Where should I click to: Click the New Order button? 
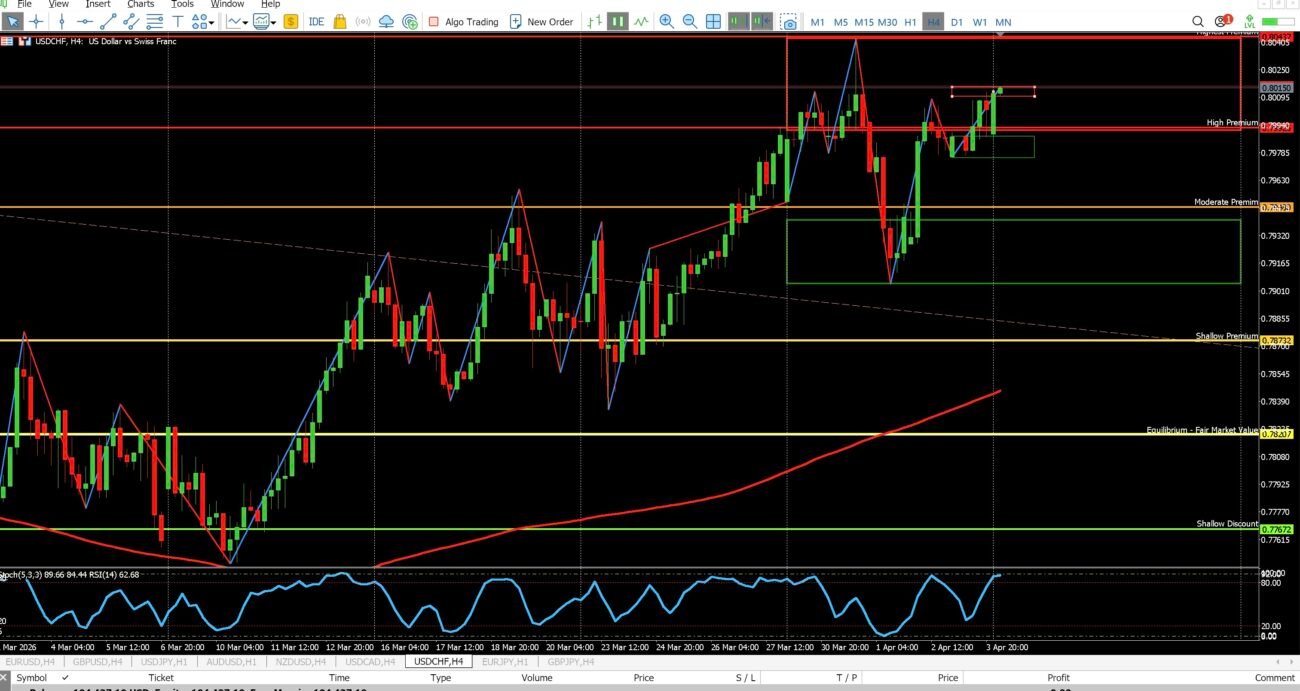tap(541, 21)
